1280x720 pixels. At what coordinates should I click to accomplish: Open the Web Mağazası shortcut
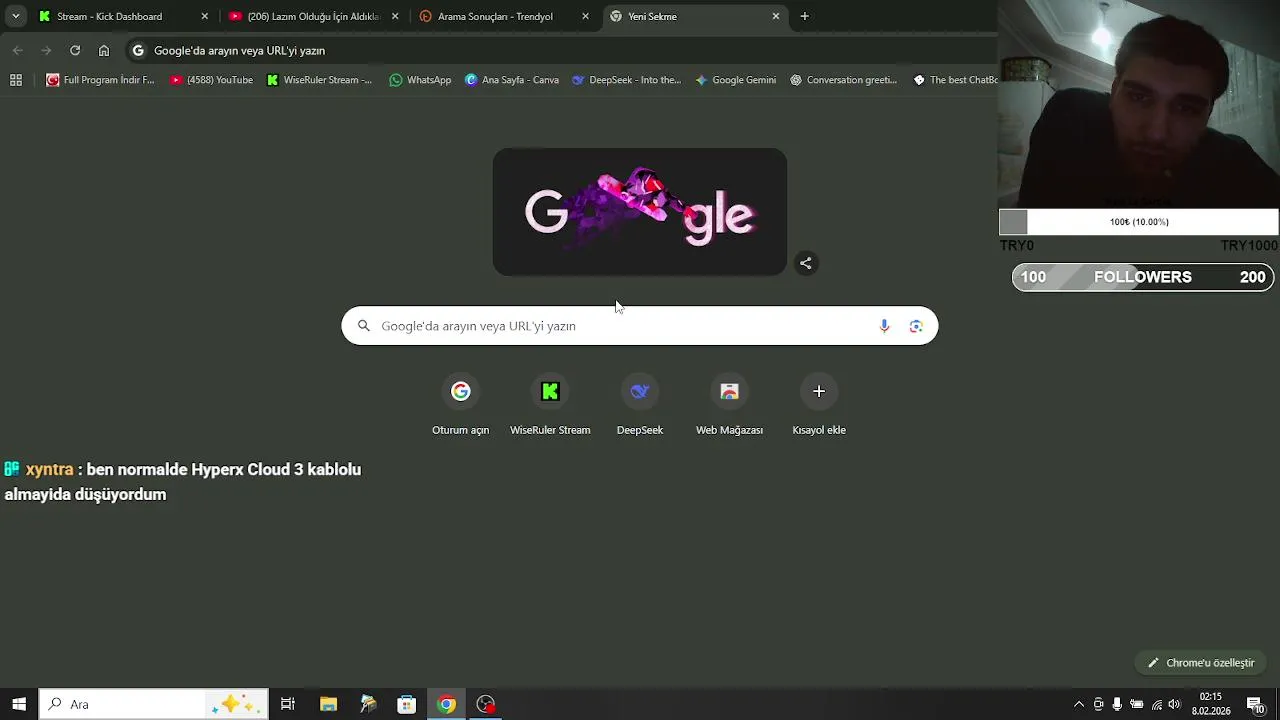pos(729,405)
